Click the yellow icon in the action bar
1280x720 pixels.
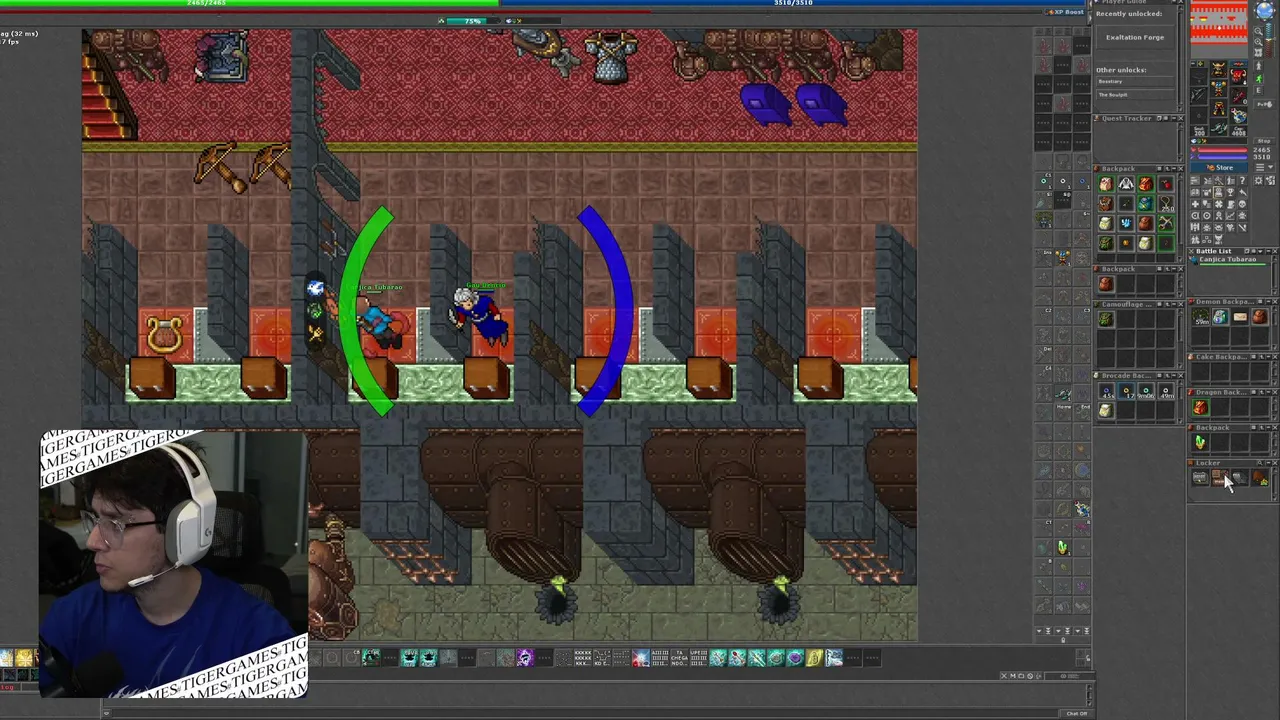click(814, 657)
